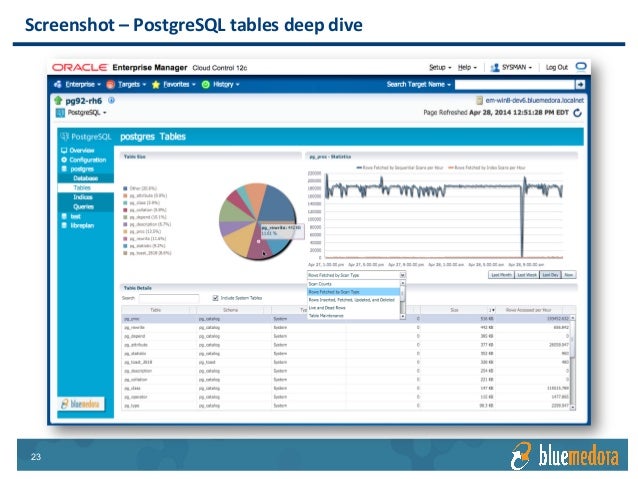Click the green up-status arrow icon

tap(58, 101)
